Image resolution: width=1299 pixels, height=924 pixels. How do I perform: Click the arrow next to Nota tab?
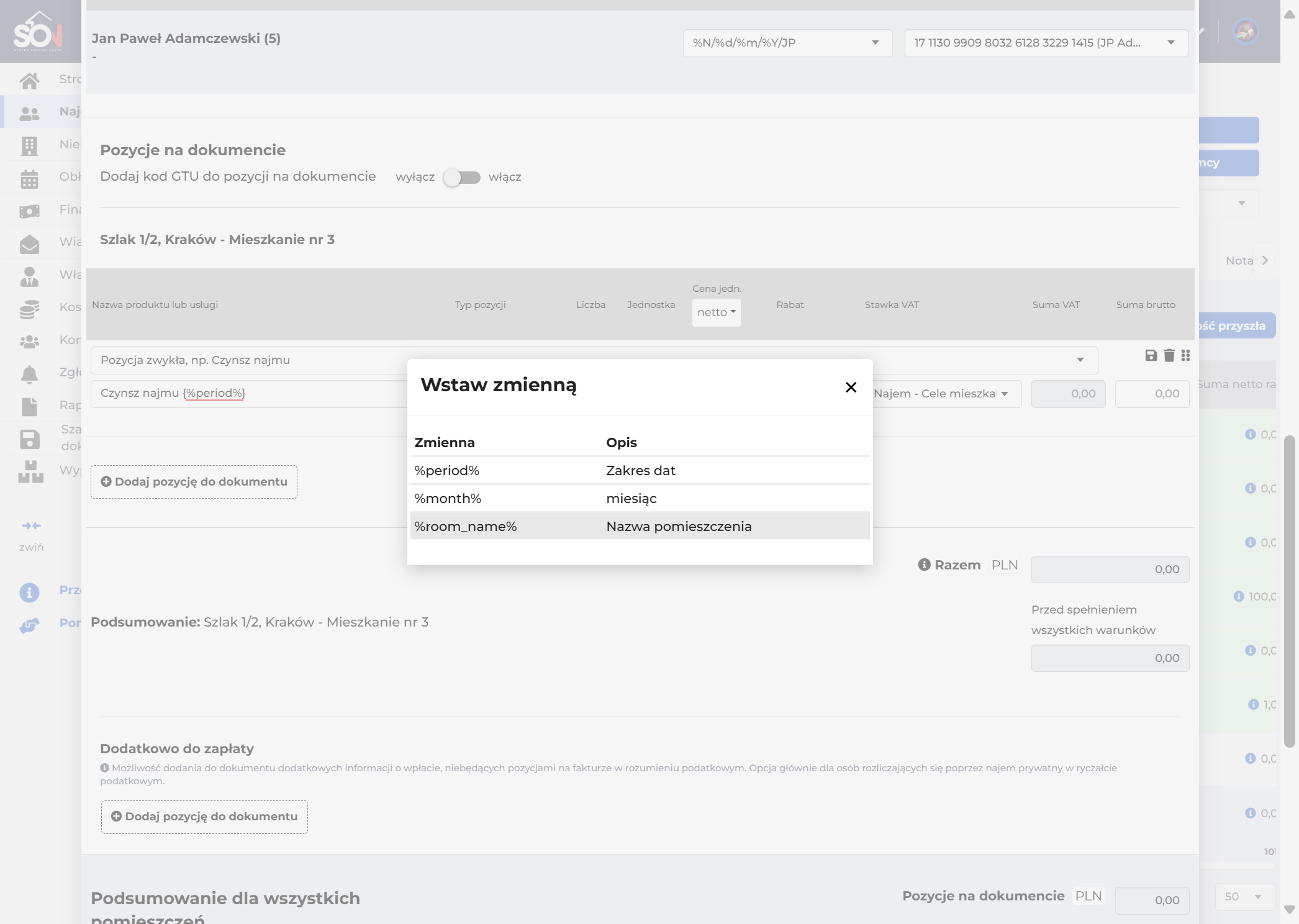coord(1264,261)
